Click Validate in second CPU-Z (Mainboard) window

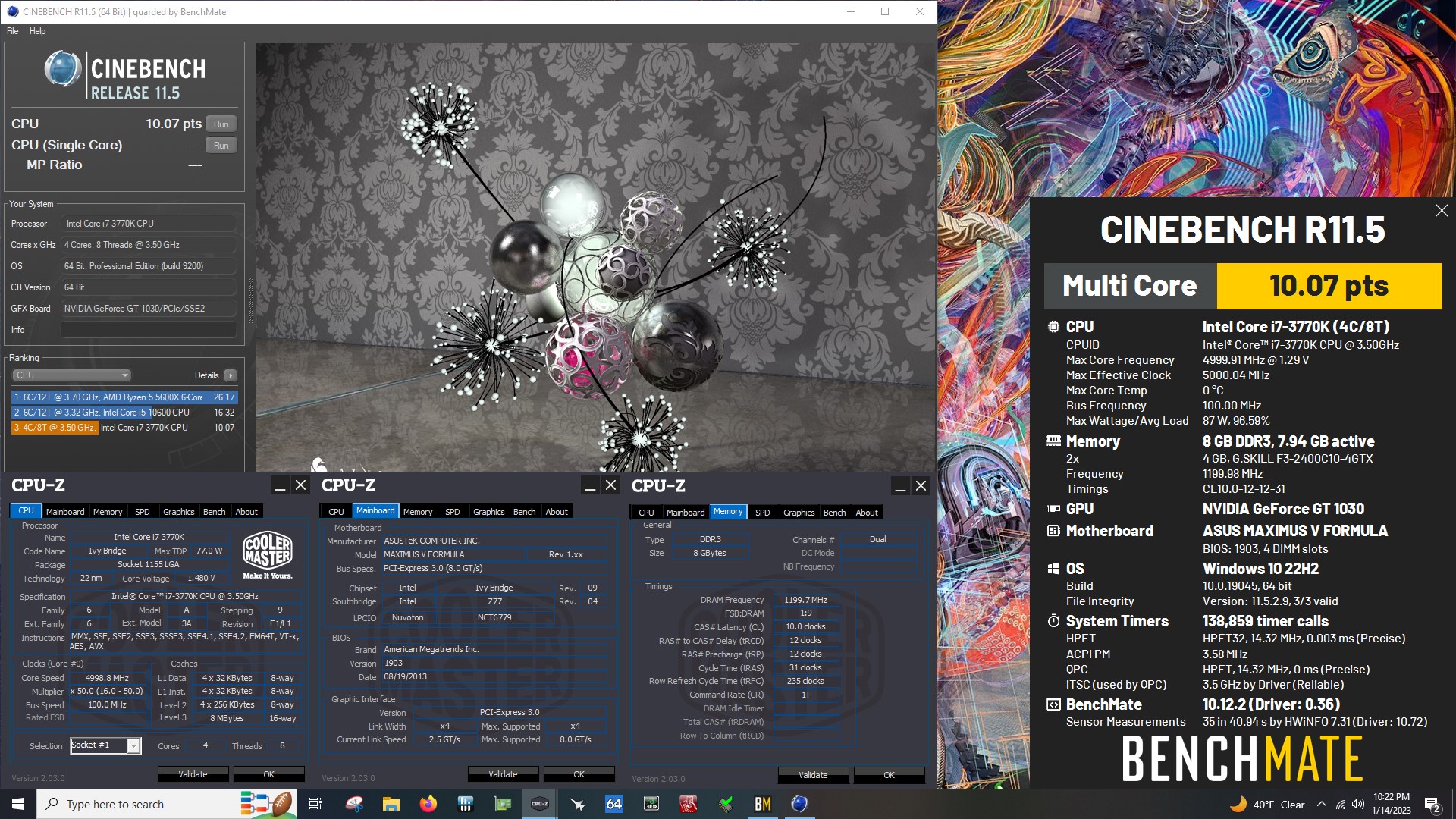coord(503,774)
